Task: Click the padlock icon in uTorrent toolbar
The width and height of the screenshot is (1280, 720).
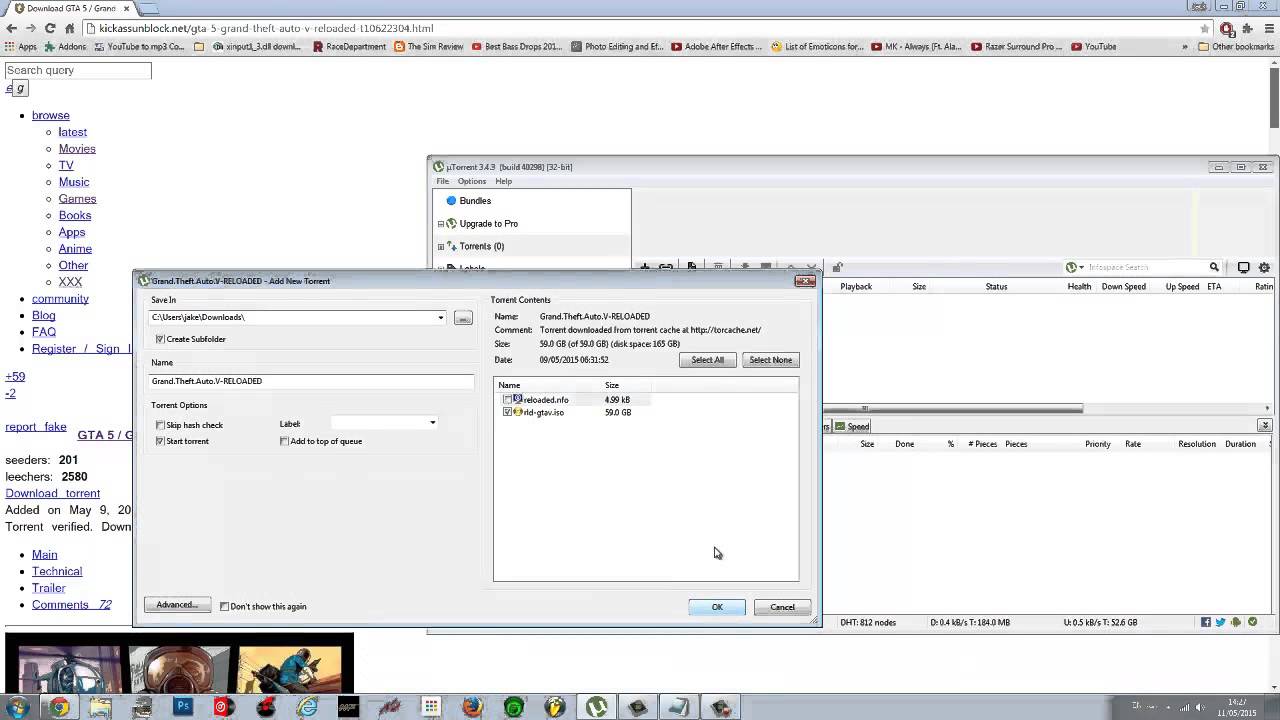Action: click(838, 267)
